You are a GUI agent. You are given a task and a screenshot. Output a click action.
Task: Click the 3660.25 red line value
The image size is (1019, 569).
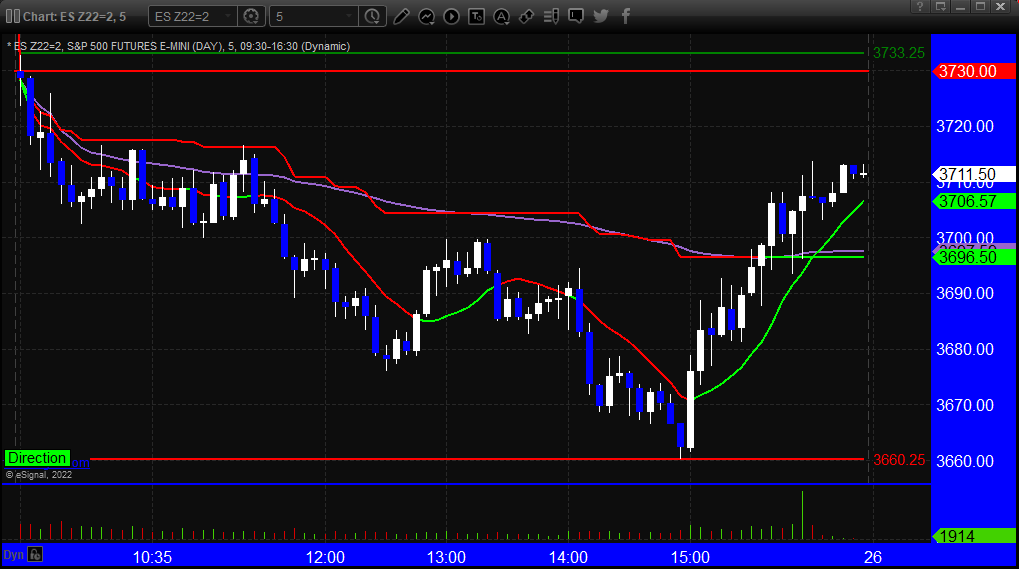click(899, 460)
